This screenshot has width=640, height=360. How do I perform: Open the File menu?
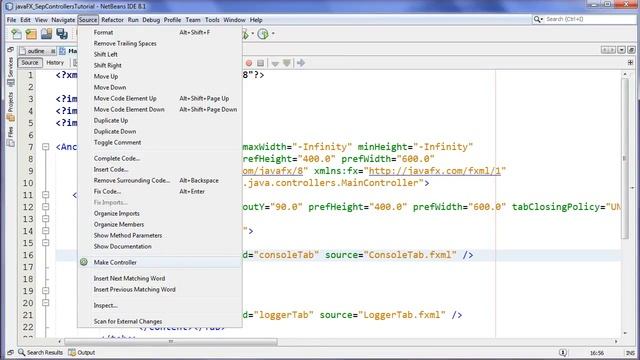pos(11,20)
